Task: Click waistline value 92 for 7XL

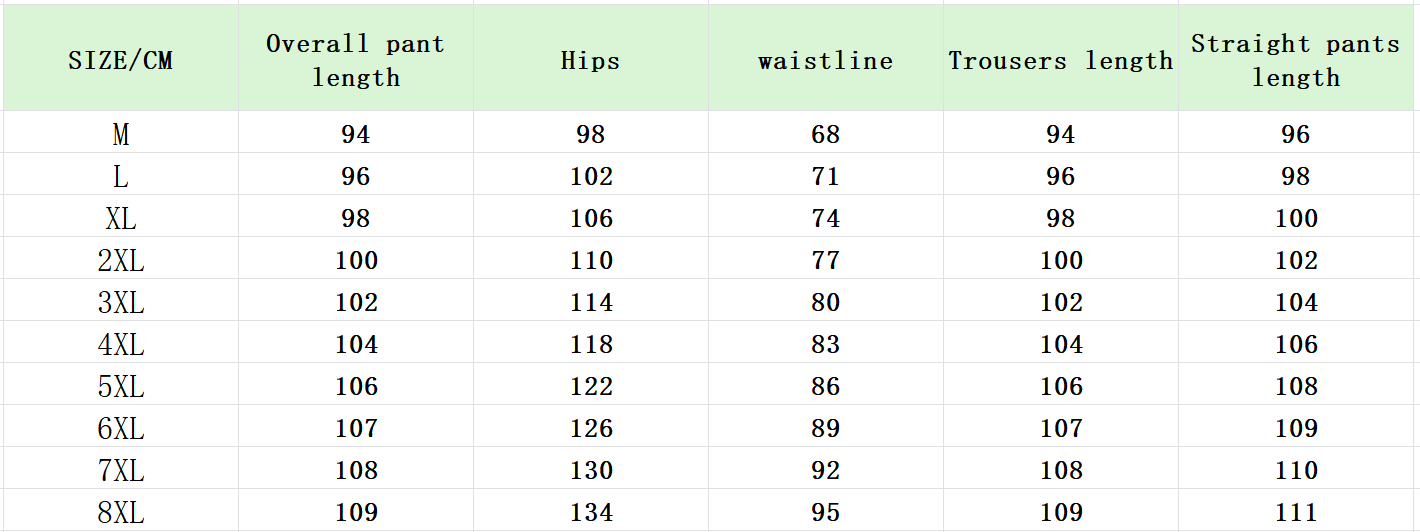Action: pos(825,471)
